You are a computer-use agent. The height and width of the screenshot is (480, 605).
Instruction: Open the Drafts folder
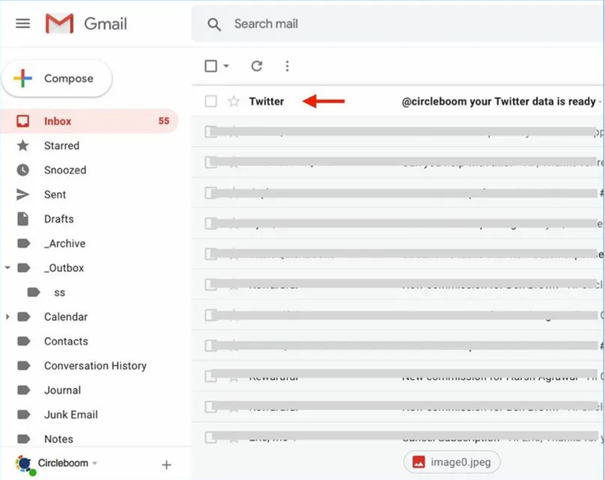point(59,219)
